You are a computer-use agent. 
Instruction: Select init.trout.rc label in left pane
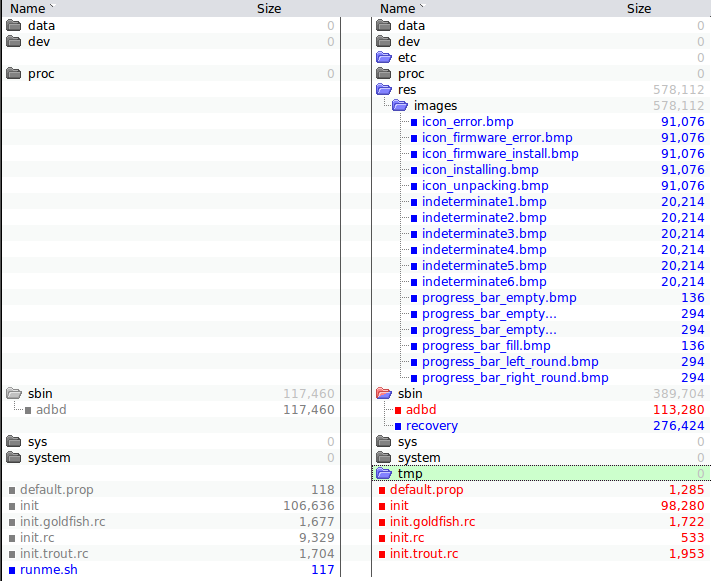coord(54,554)
